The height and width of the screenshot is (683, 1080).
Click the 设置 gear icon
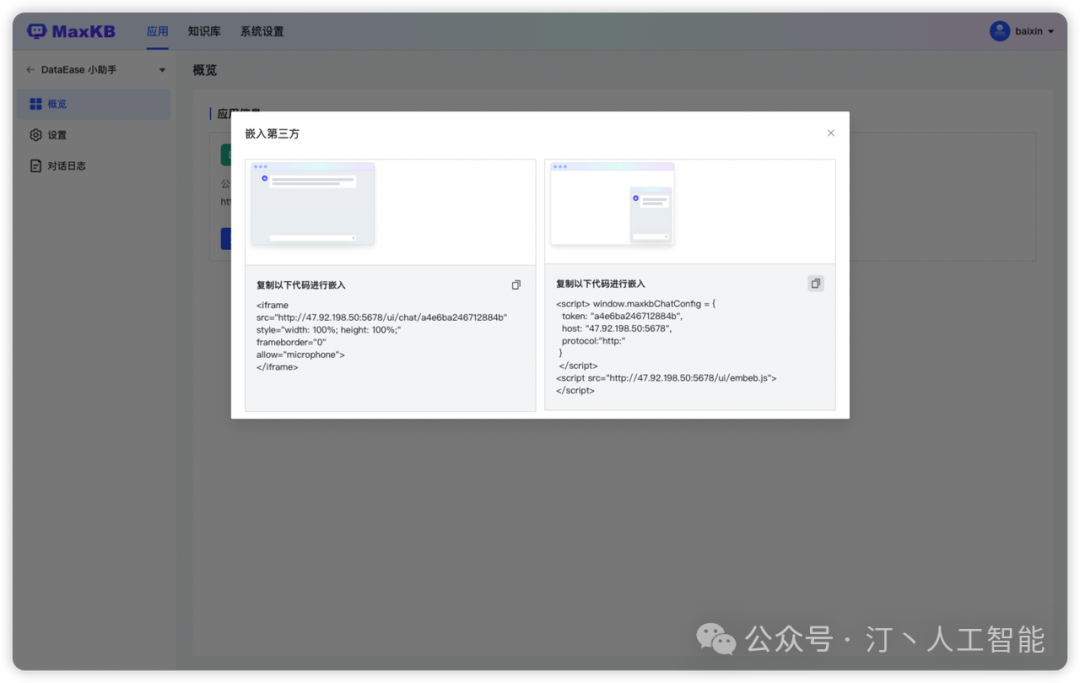coord(36,135)
